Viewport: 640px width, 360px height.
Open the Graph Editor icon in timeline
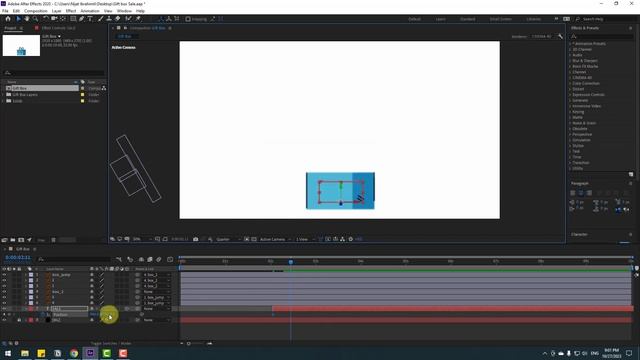170,259
